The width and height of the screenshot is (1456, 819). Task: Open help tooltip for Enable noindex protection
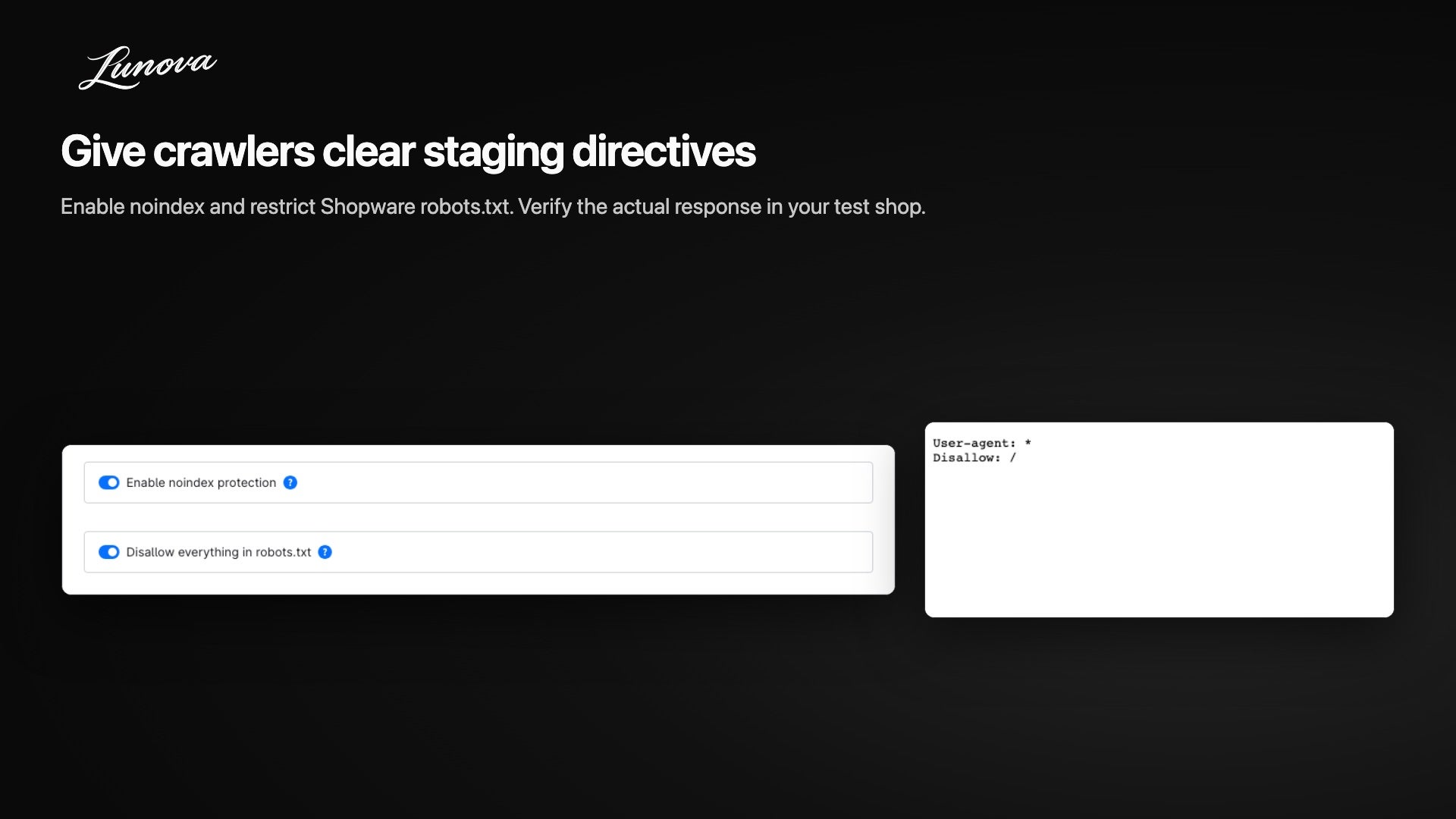[x=290, y=482]
